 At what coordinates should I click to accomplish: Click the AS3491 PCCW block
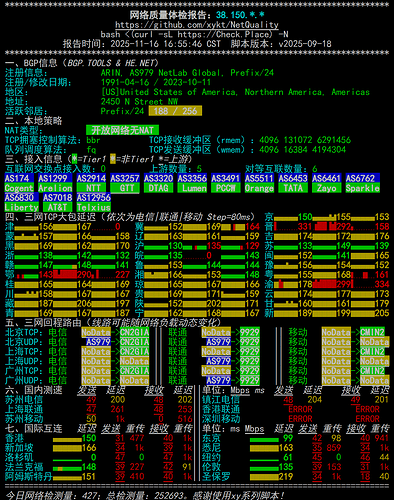click(226, 183)
